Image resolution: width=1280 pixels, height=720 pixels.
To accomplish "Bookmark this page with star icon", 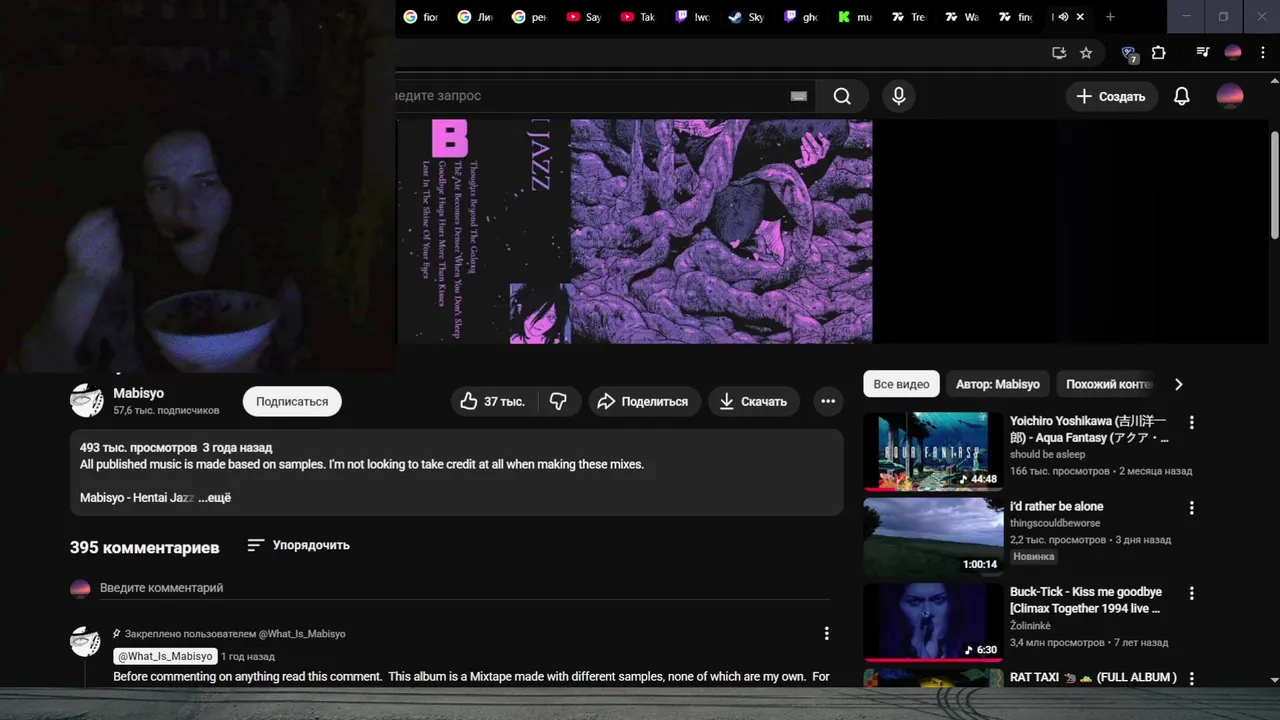I will pyautogui.click(x=1086, y=53).
